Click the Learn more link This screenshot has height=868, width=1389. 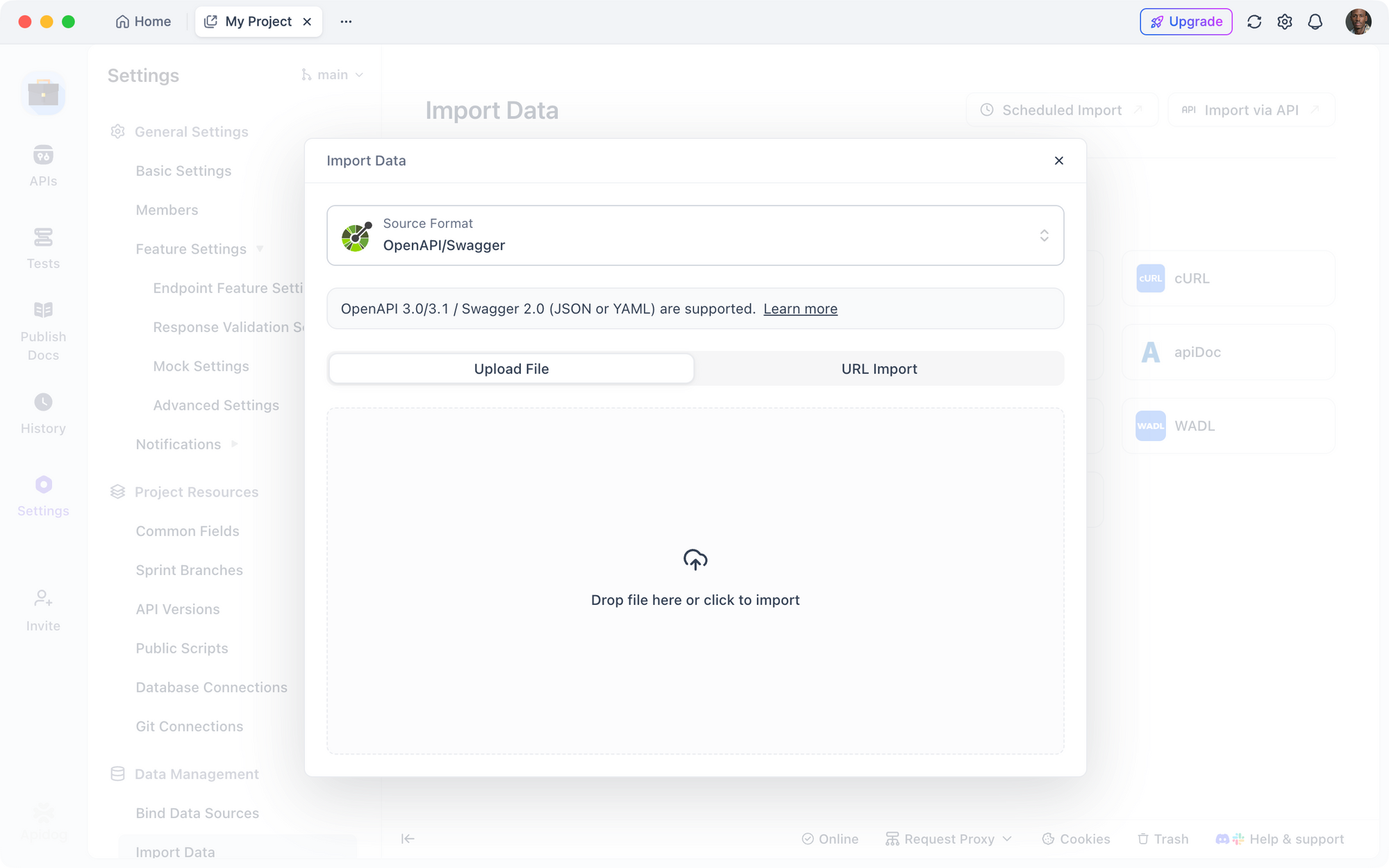[800, 309]
